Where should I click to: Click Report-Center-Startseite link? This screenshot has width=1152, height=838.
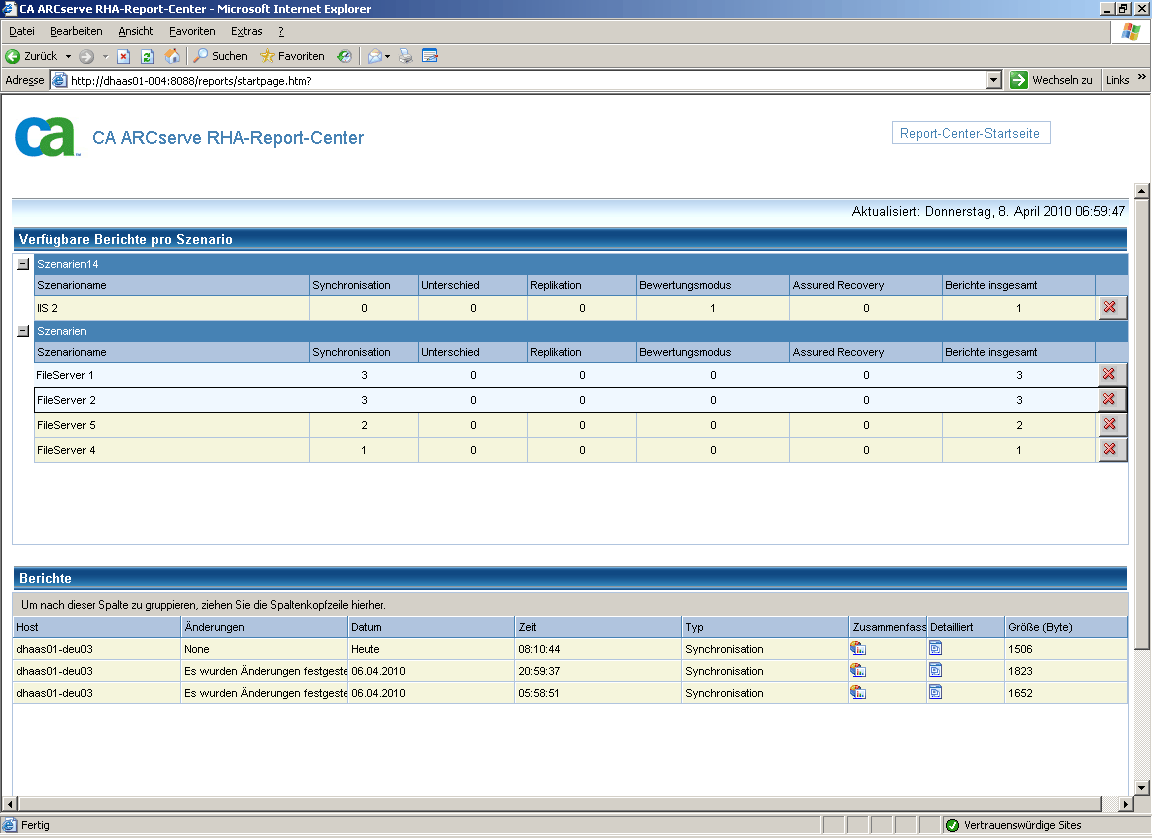pyautogui.click(x=970, y=134)
